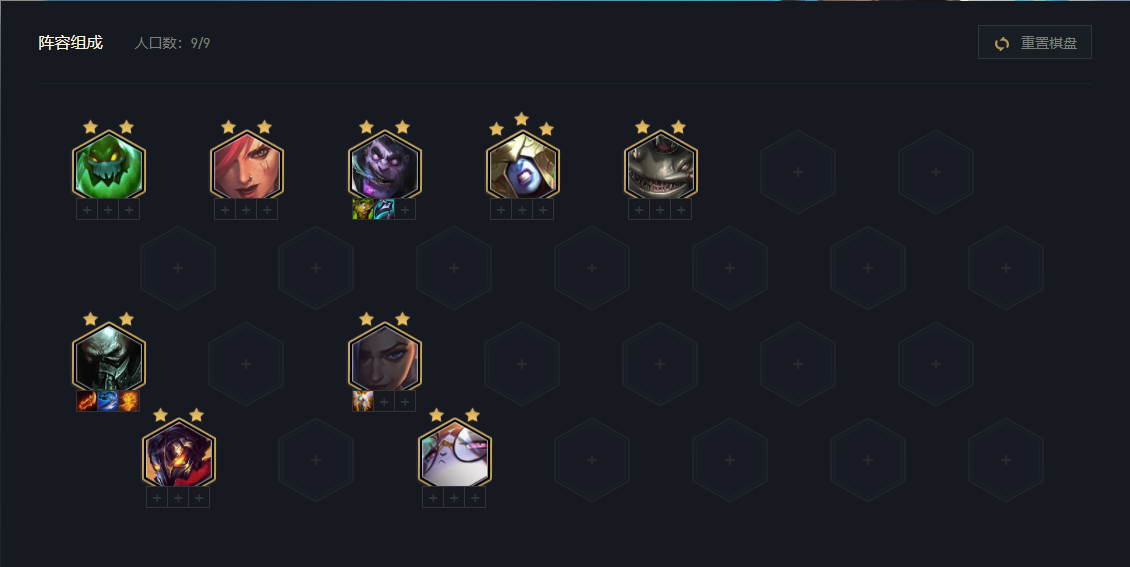Select the green Zac champion hexagon
This screenshot has width=1130, height=567.
pyautogui.click(x=109, y=165)
